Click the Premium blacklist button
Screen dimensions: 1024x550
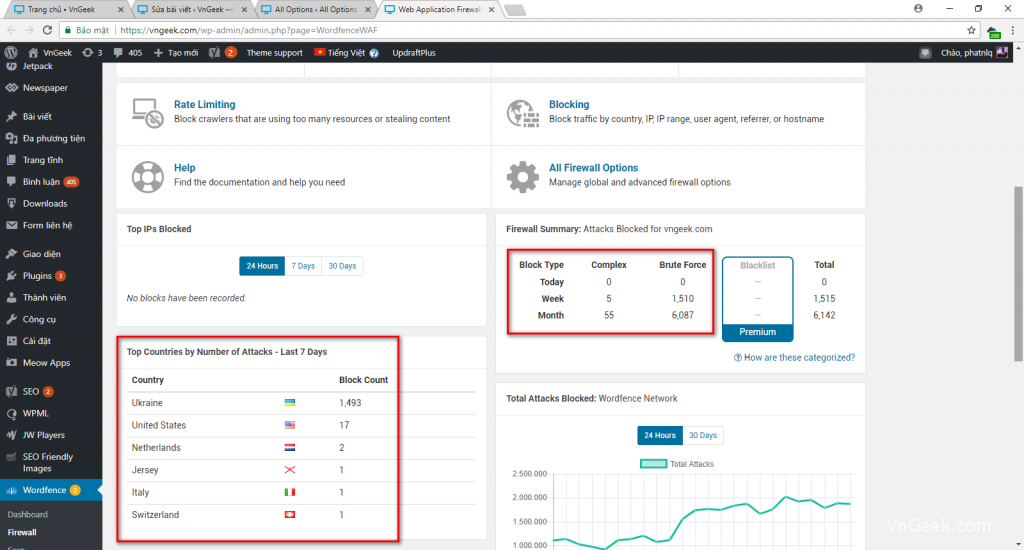(758, 332)
